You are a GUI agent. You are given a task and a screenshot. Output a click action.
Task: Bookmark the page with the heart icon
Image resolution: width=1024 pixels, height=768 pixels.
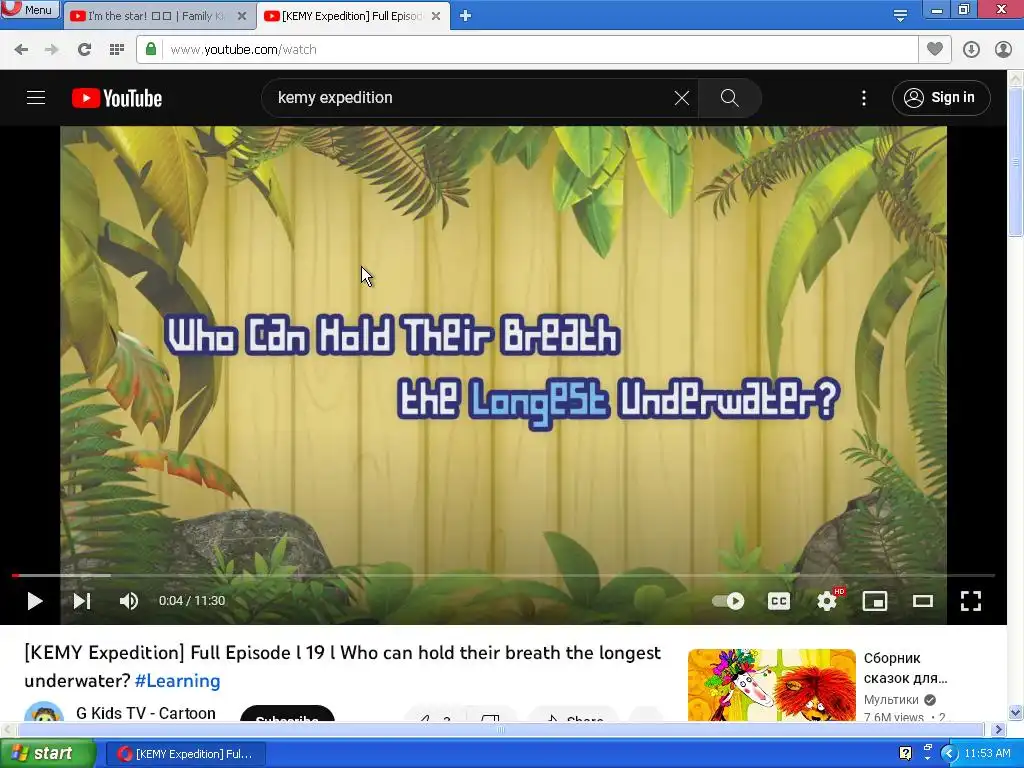(935, 49)
